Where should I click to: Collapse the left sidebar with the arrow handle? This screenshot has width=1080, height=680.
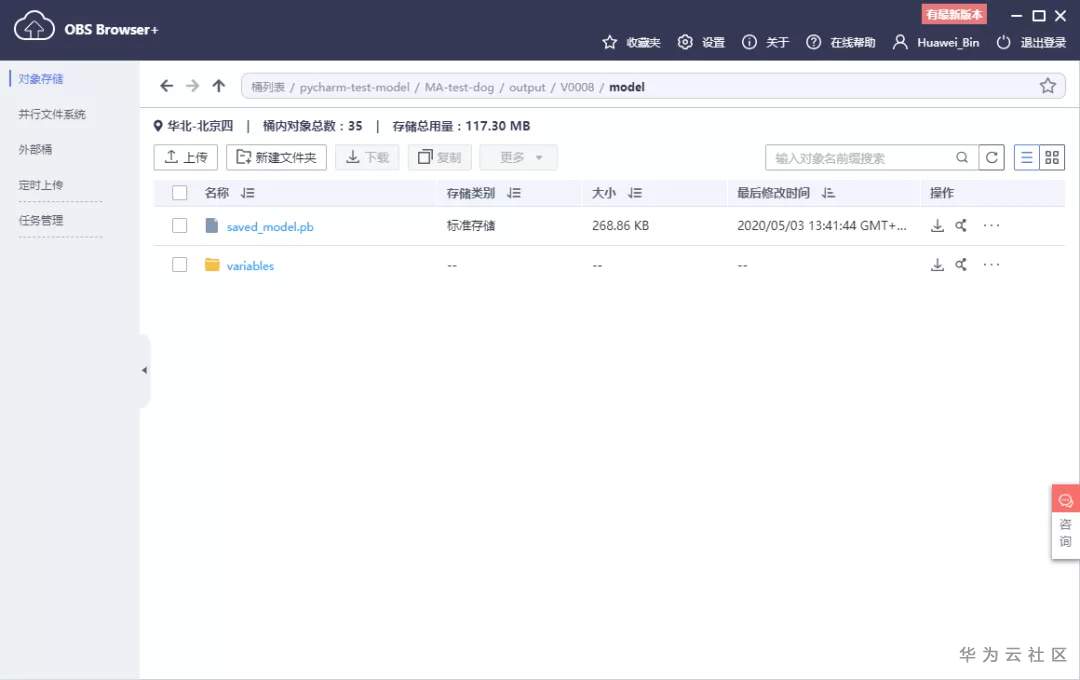[x=145, y=371]
